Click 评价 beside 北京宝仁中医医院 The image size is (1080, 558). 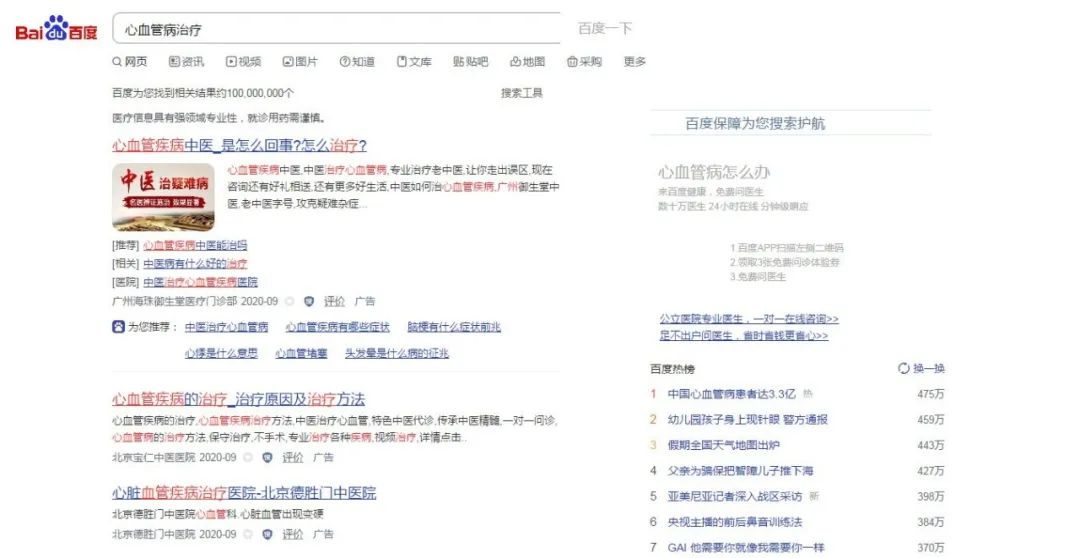tap(293, 457)
